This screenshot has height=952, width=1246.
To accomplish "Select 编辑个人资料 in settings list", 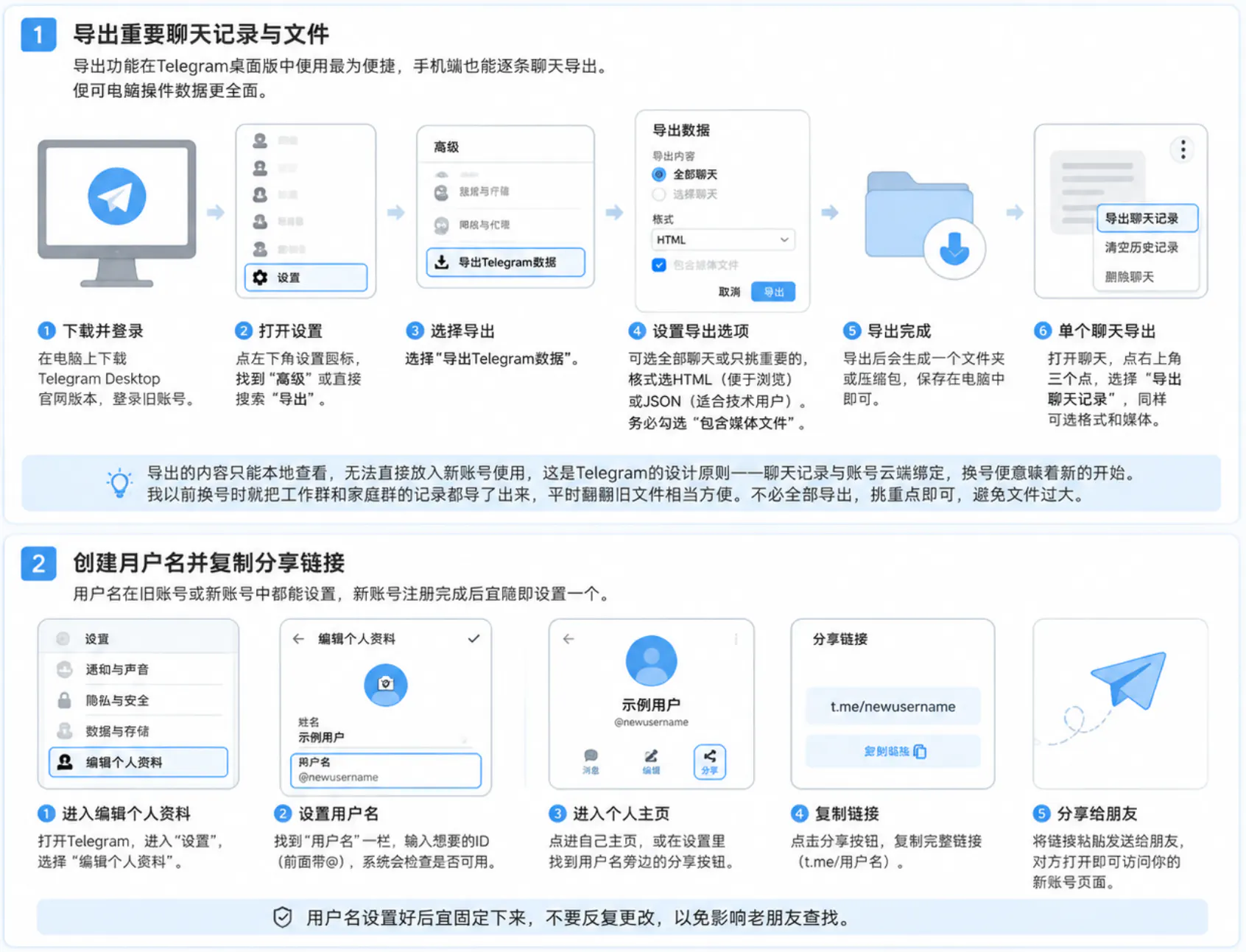I will pyautogui.click(x=138, y=762).
